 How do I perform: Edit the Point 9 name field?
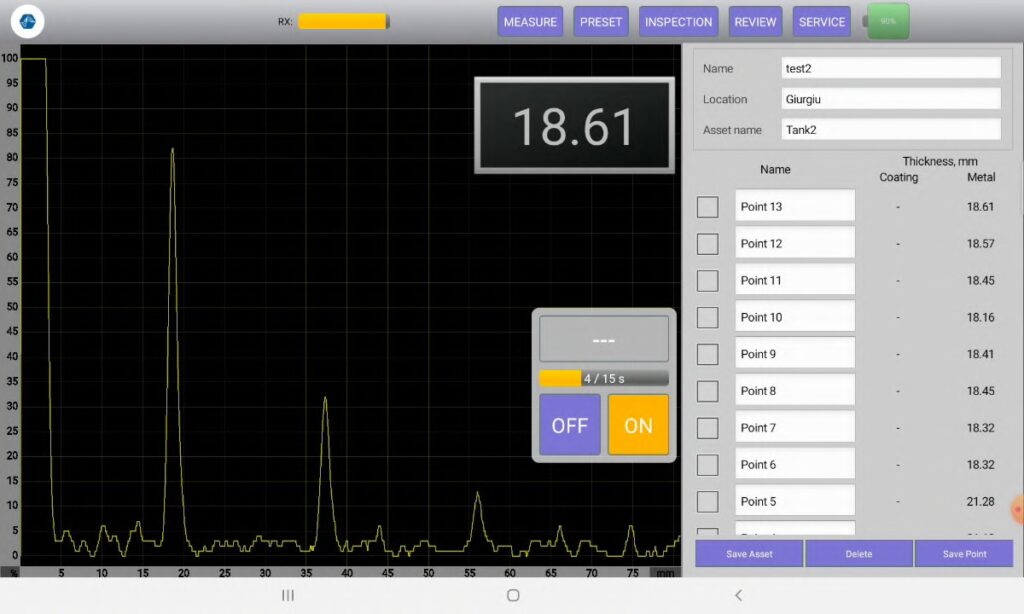pyautogui.click(x=795, y=353)
